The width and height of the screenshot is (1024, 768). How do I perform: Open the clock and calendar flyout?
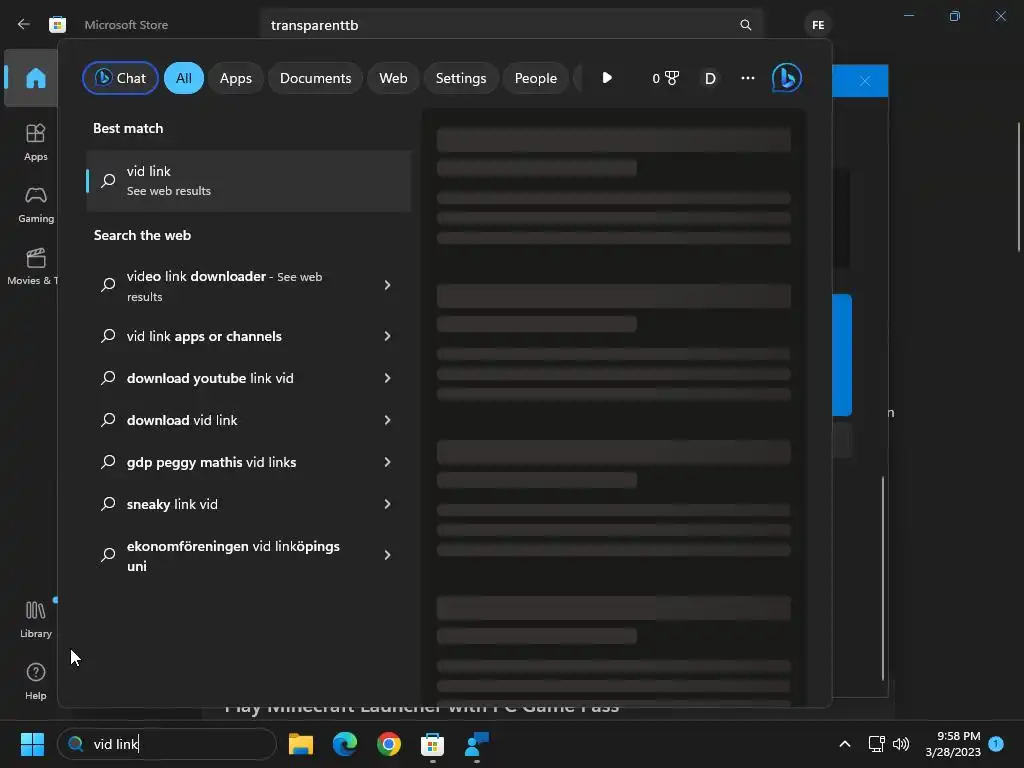tap(953, 744)
